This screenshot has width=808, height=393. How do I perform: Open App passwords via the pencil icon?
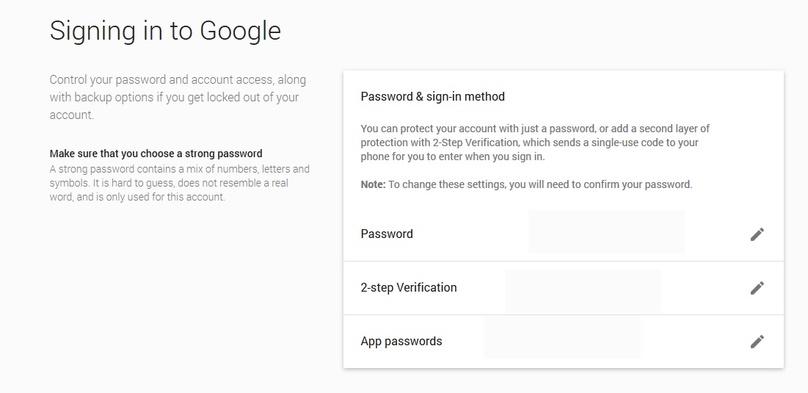757,341
